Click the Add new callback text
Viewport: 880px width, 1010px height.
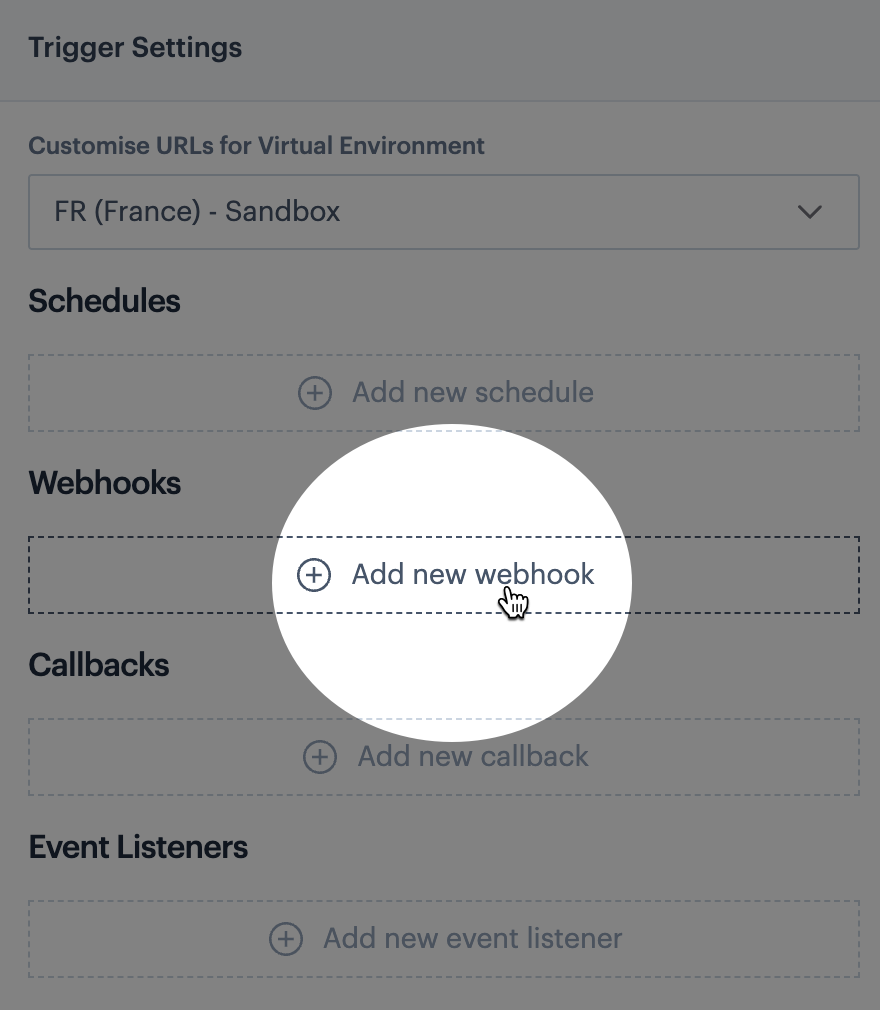pyautogui.click(x=473, y=757)
